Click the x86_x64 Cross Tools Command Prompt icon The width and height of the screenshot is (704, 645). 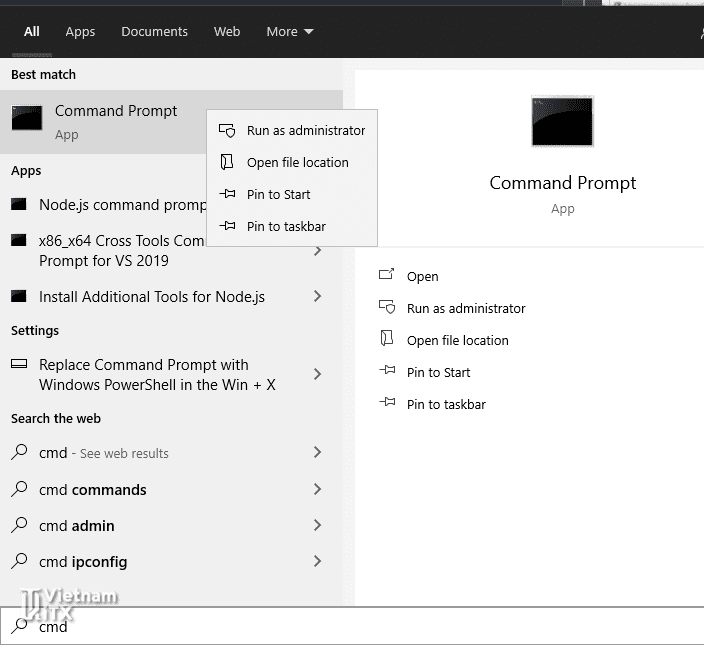pos(18,241)
